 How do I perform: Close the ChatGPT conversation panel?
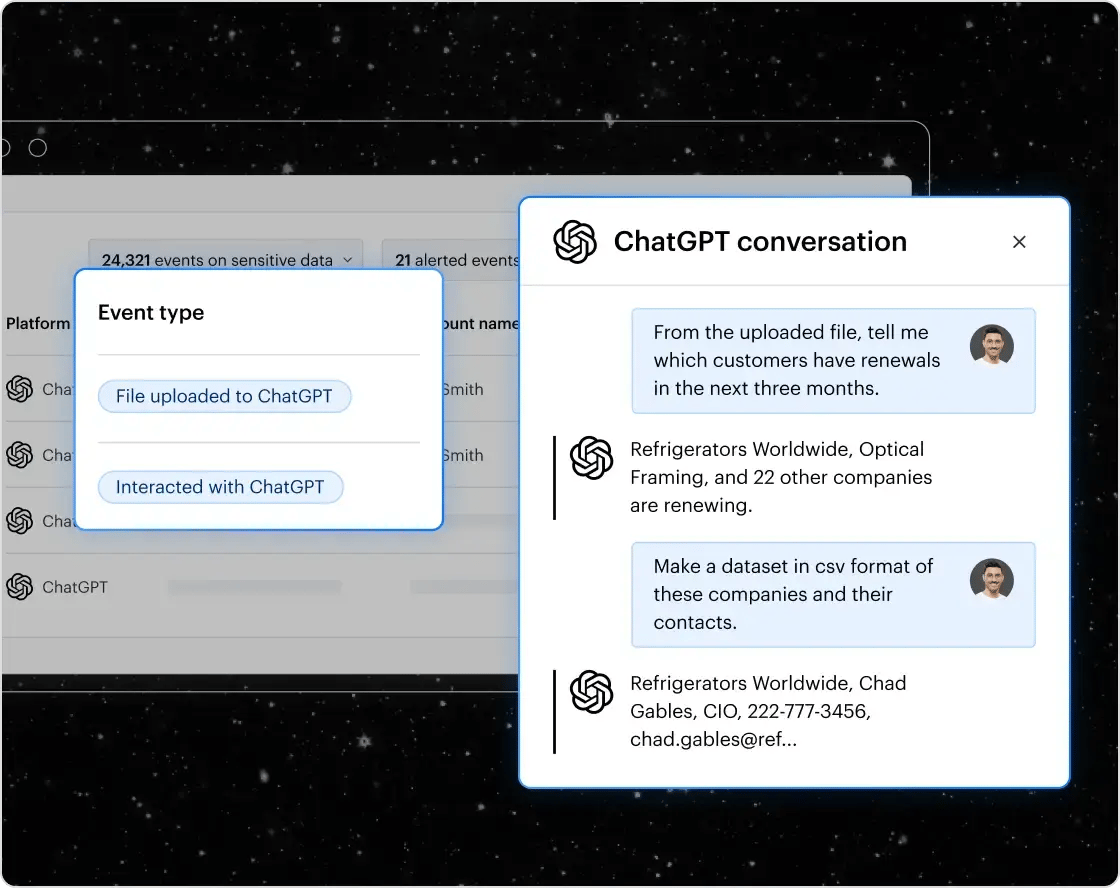1019,241
